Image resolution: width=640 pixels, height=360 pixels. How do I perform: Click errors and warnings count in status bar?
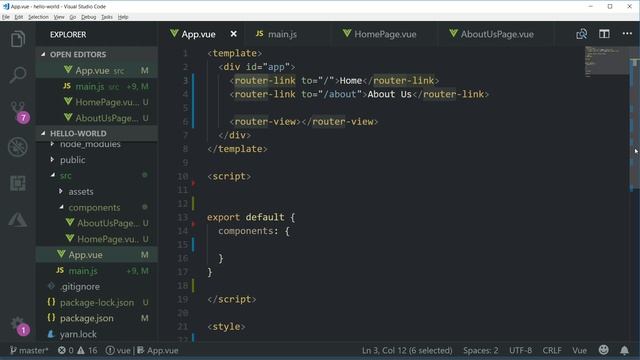point(78,350)
